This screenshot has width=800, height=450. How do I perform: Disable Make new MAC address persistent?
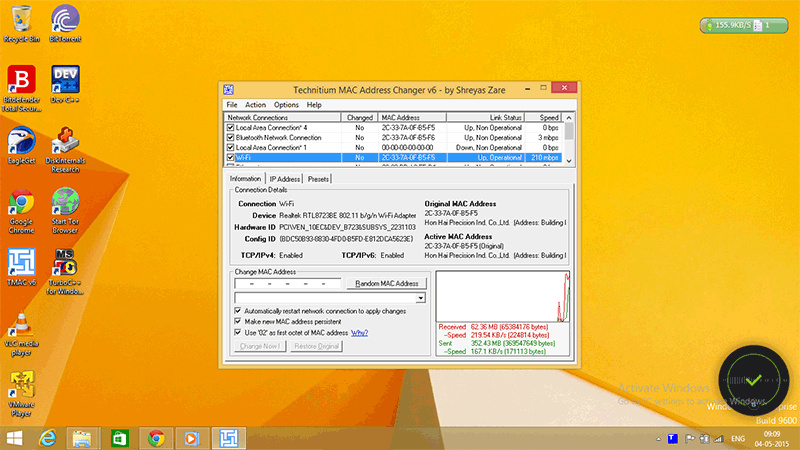(237, 322)
